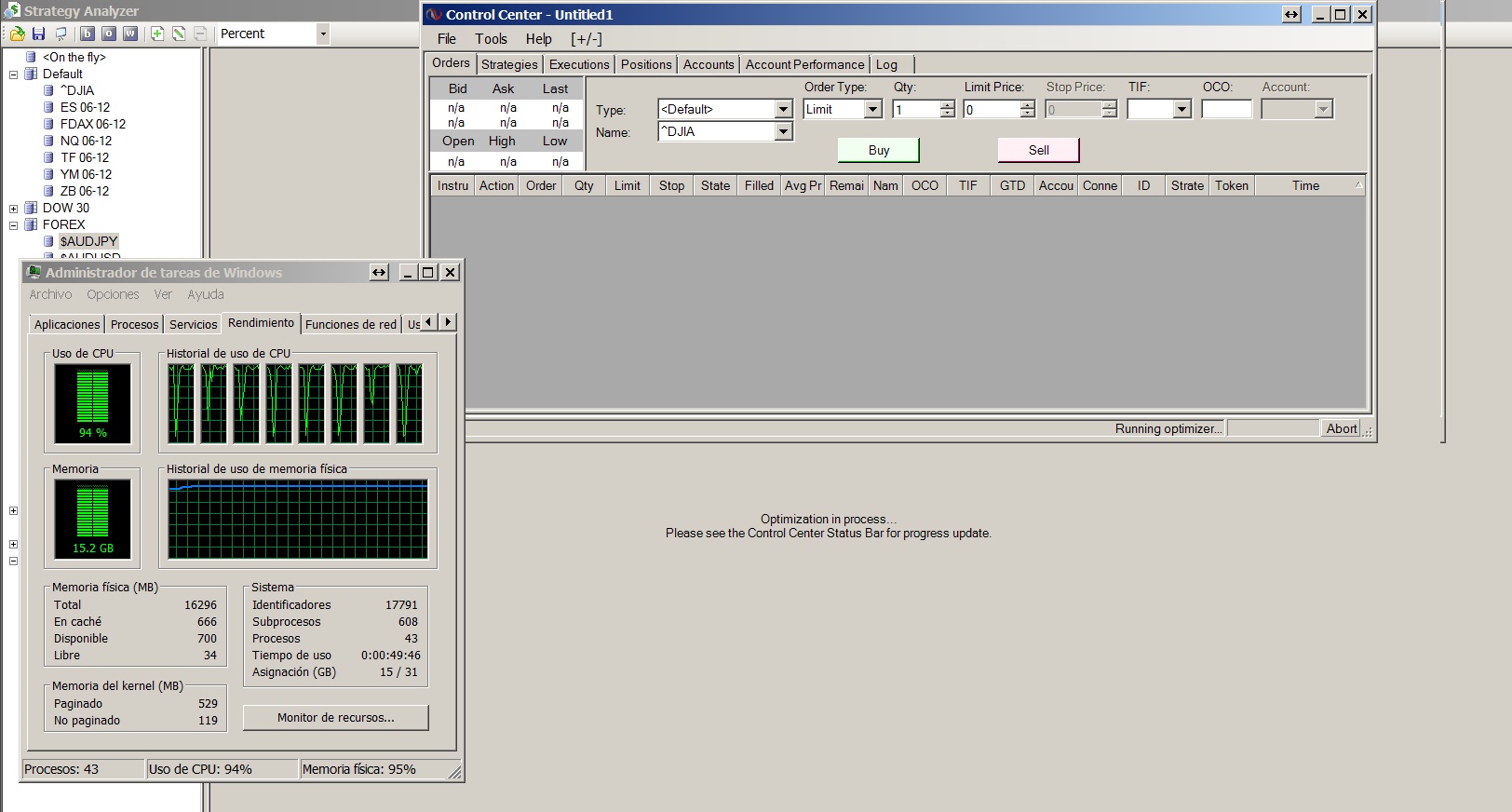The image size is (1512, 812).
Task: Expand the DOW 30 instrument list
Action: tap(13, 209)
